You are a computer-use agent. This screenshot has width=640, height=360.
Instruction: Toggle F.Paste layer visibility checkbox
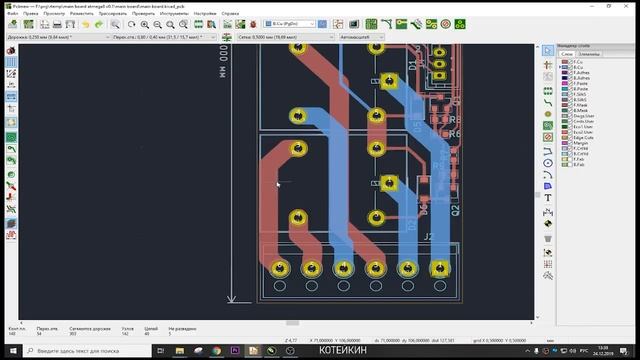click(x=571, y=84)
